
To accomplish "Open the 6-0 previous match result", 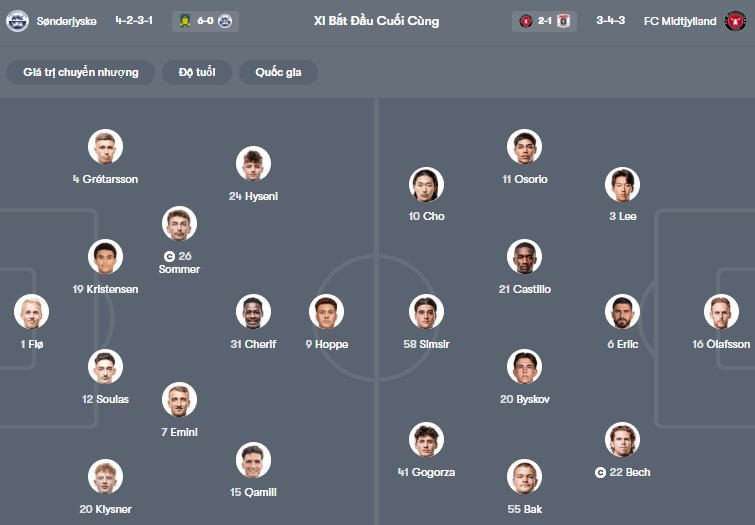I will (205, 20).
